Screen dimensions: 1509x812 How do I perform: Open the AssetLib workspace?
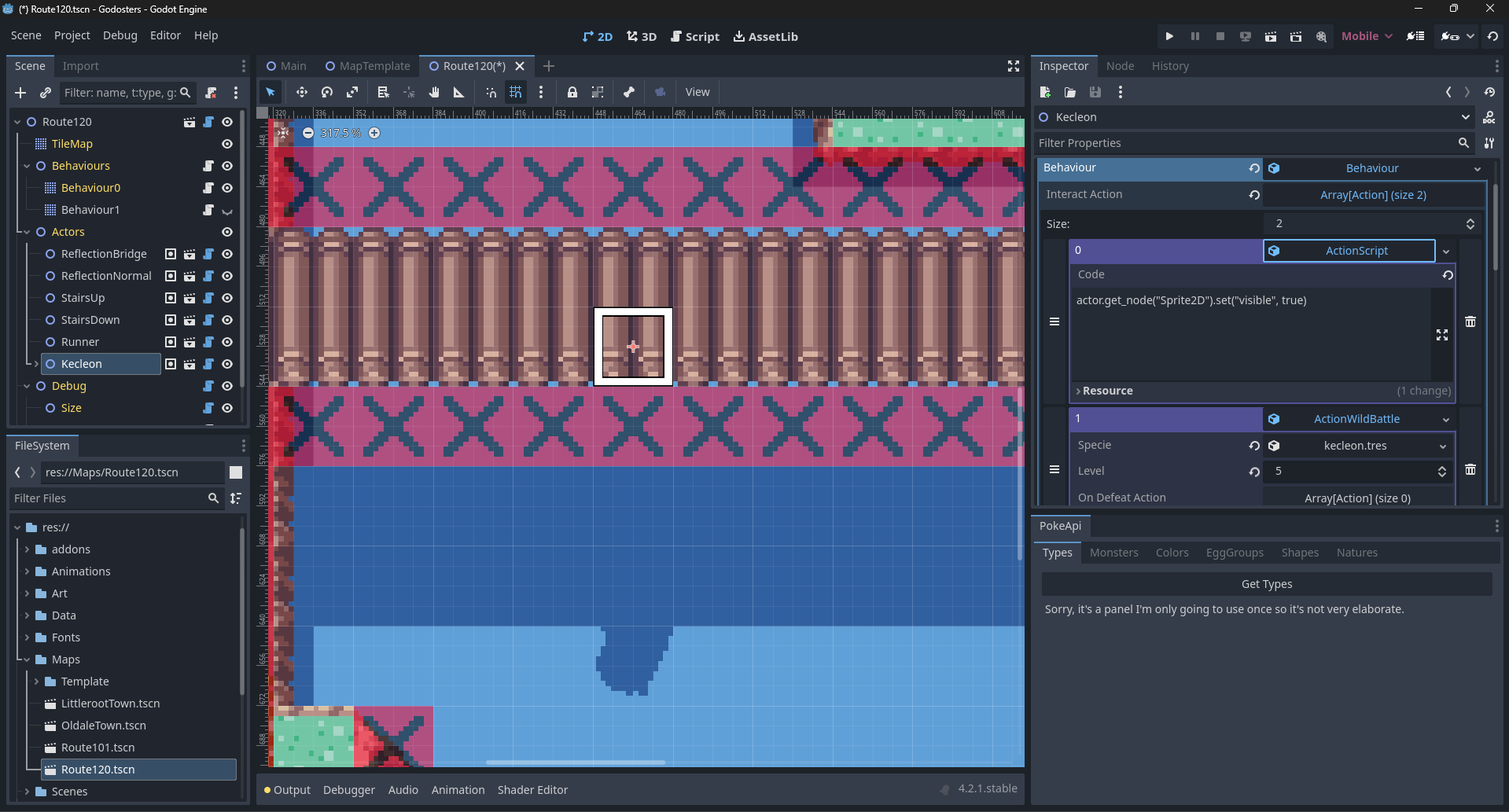(765, 36)
